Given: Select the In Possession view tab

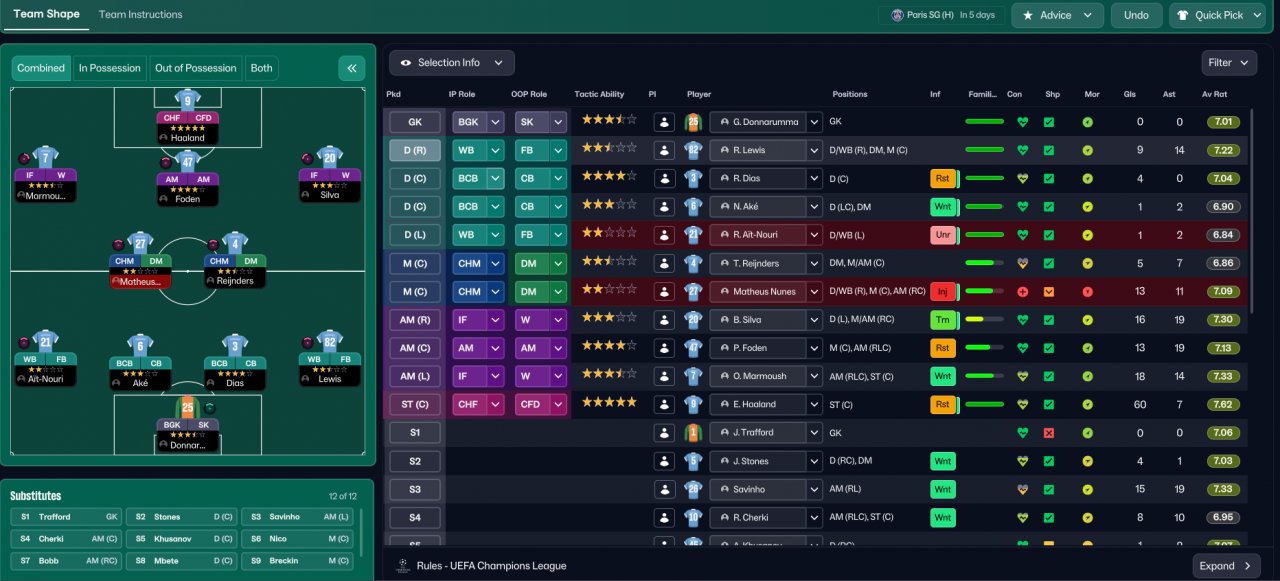Looking at the screenshot, I should (109, 68).
